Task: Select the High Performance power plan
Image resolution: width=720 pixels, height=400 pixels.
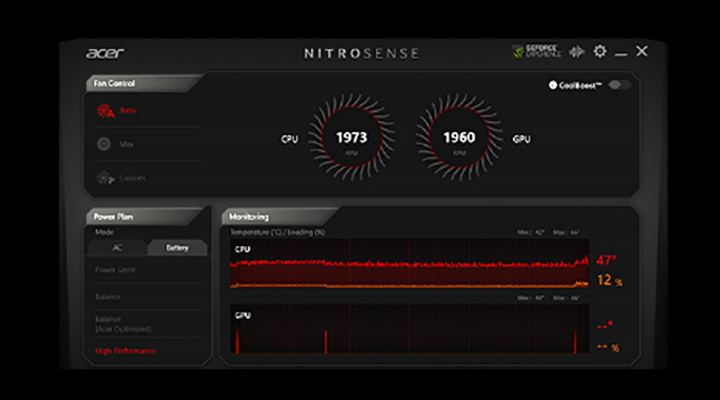Action: tap(126, 351)
